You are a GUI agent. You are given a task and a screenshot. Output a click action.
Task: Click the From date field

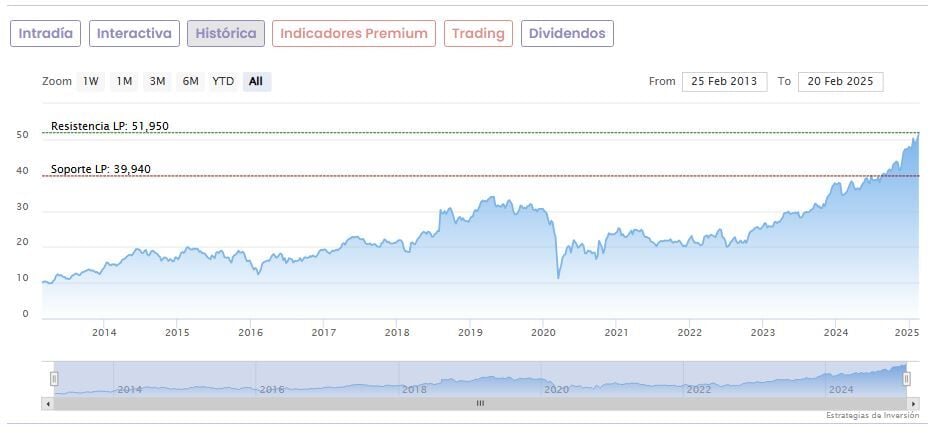coord(724,81)
